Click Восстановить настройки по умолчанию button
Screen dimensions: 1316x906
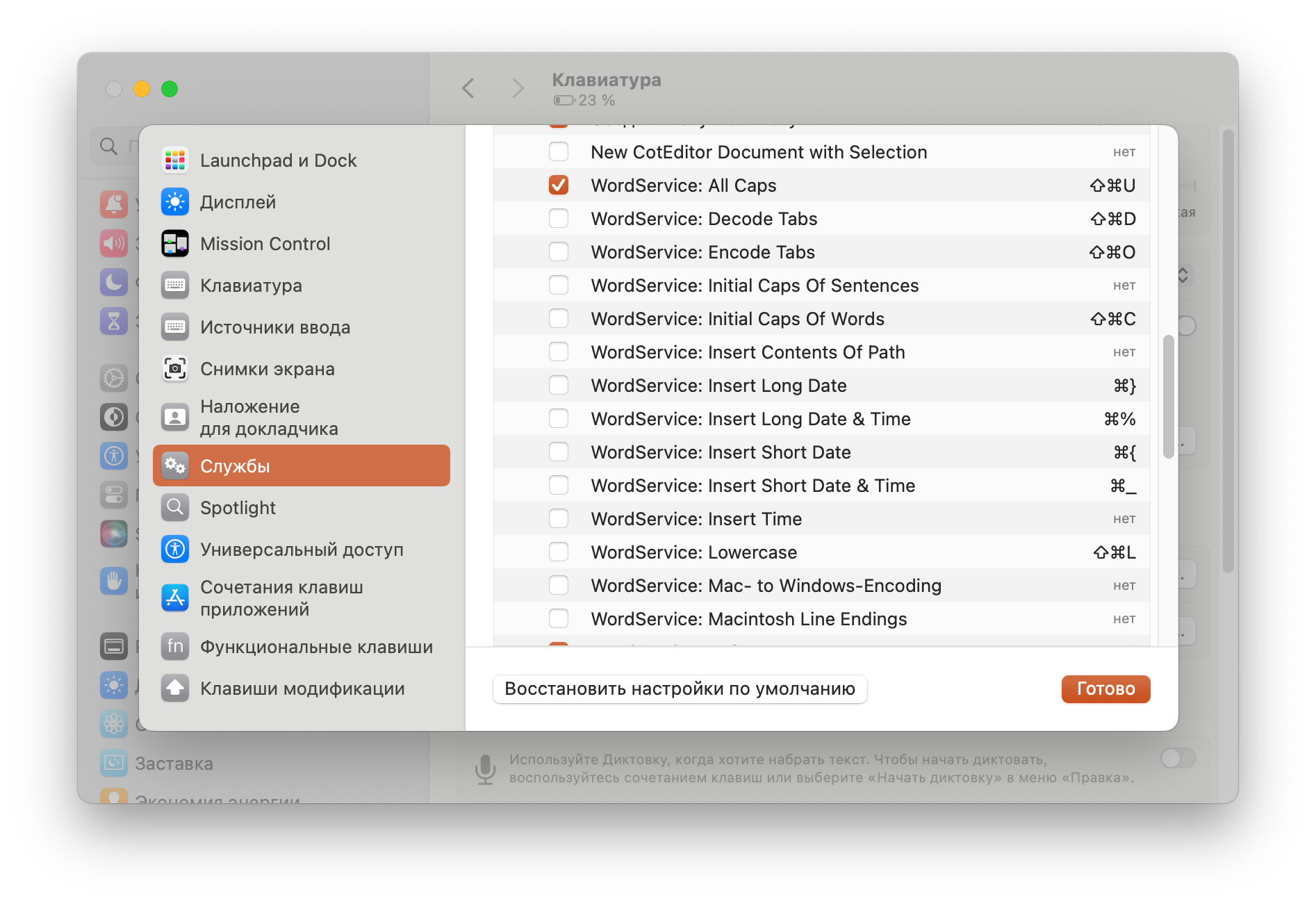pos(680,689)
